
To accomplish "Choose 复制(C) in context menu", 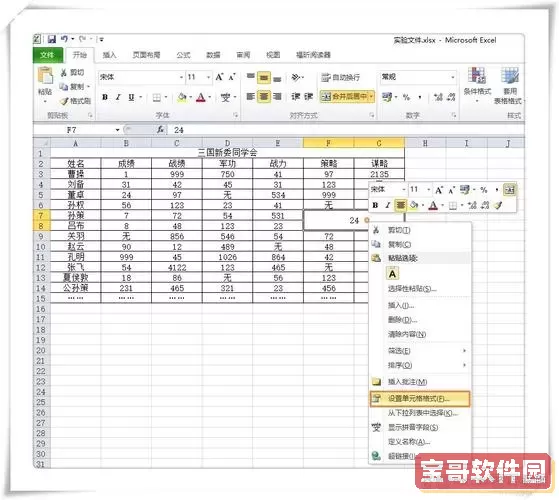I will pos(420,244).
